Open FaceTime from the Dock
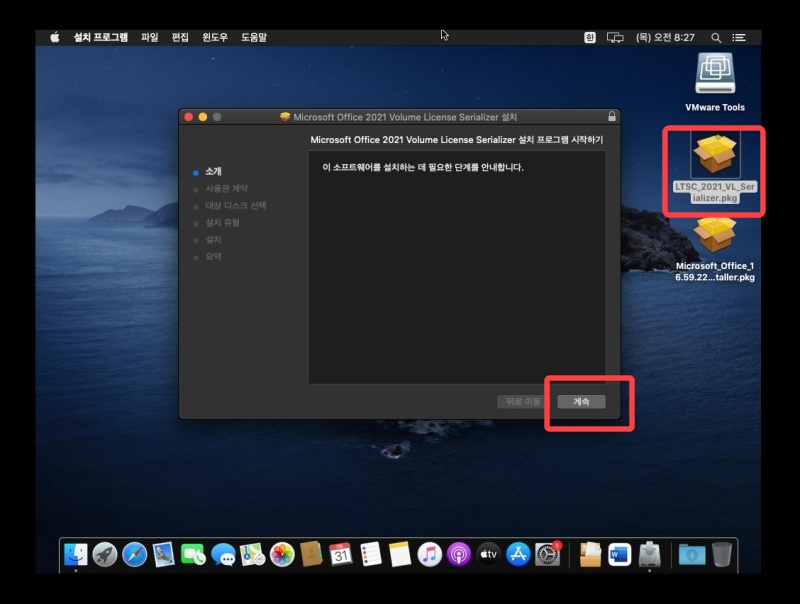 [x=193, y=554]
